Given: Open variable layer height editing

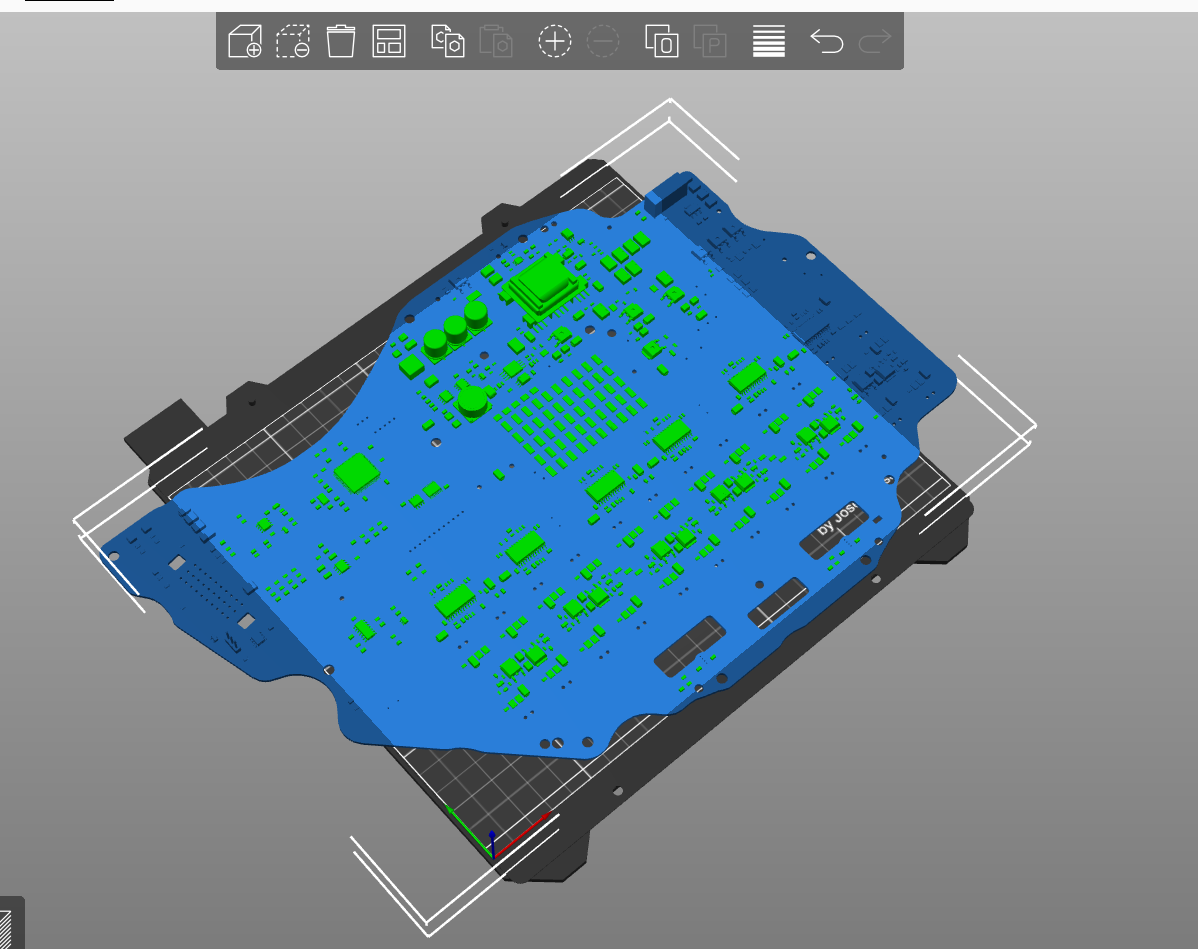Looking at the screenshot, I should 768,41.
